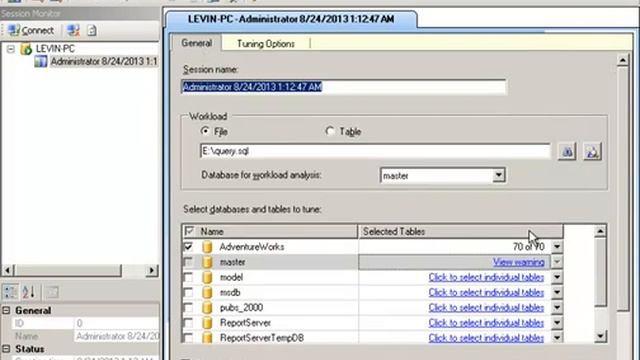Click the property pages icon
This screenshot has width=640, height=360.
pos(52,292)
